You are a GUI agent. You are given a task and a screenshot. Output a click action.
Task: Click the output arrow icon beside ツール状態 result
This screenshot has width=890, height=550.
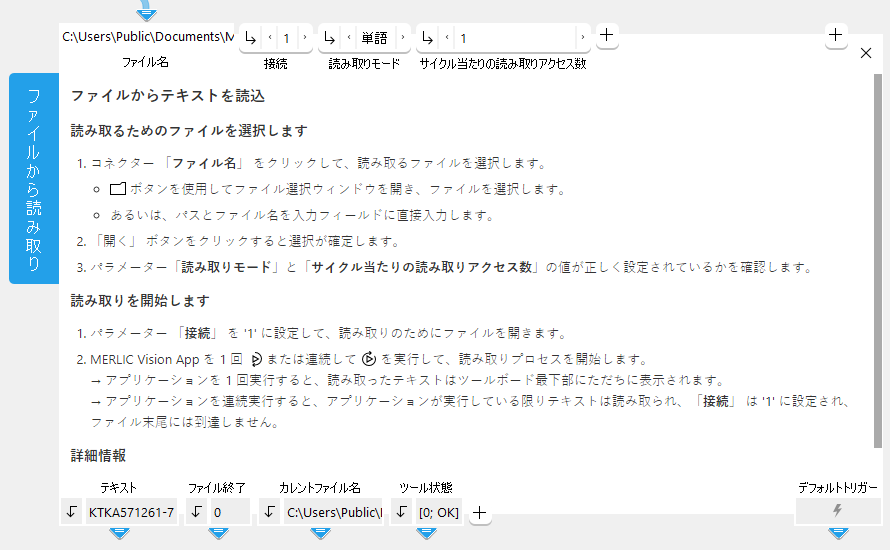tap(402, 512)
